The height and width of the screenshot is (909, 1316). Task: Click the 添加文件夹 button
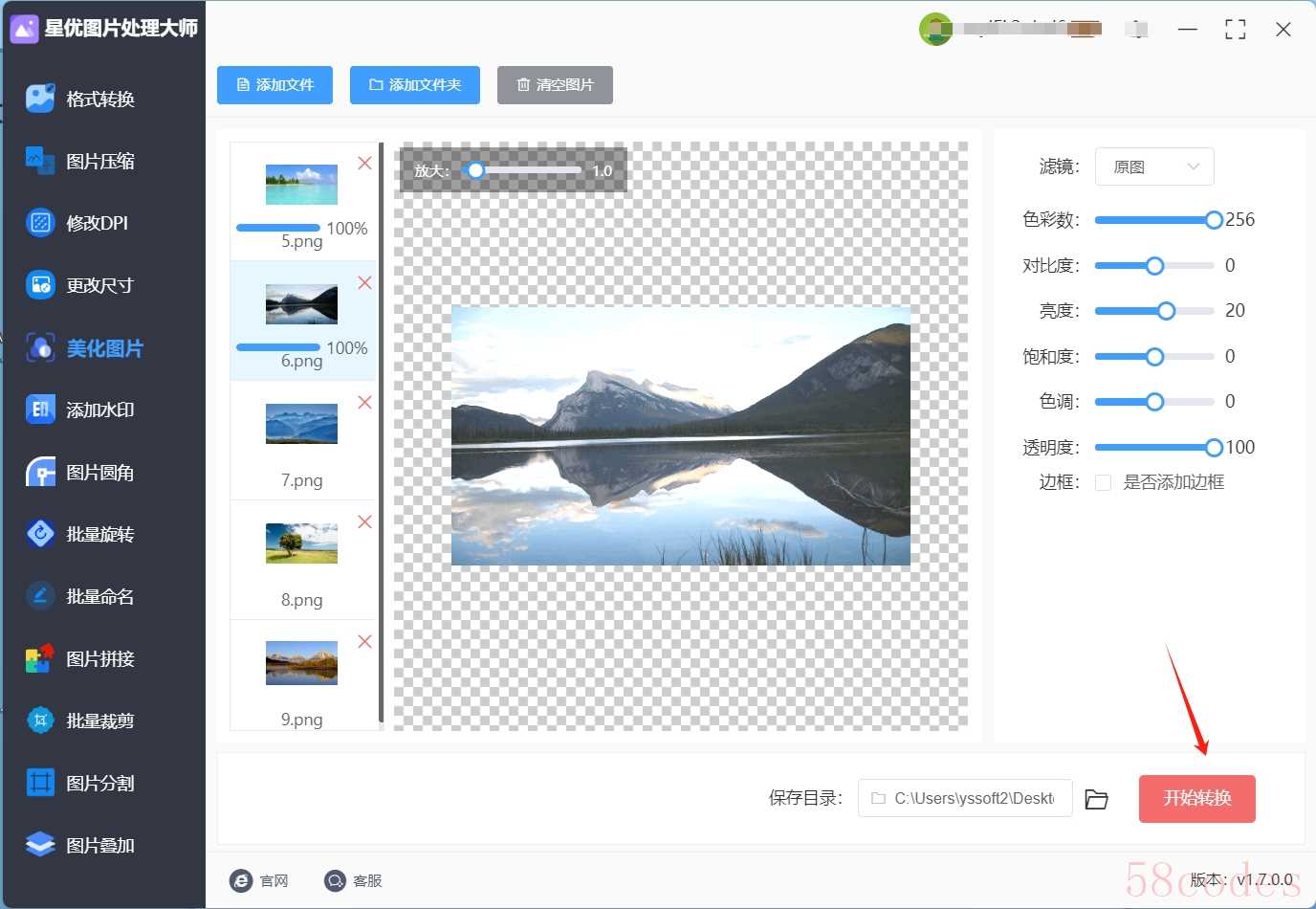415,85
